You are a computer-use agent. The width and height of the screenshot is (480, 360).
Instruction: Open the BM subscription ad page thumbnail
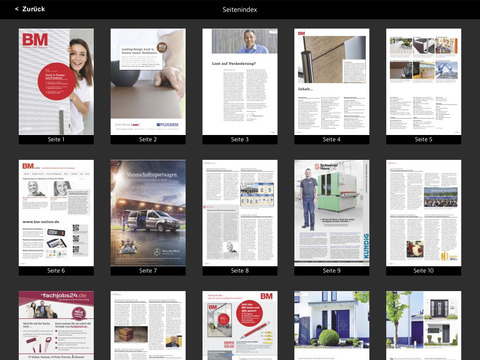(240, 325)
